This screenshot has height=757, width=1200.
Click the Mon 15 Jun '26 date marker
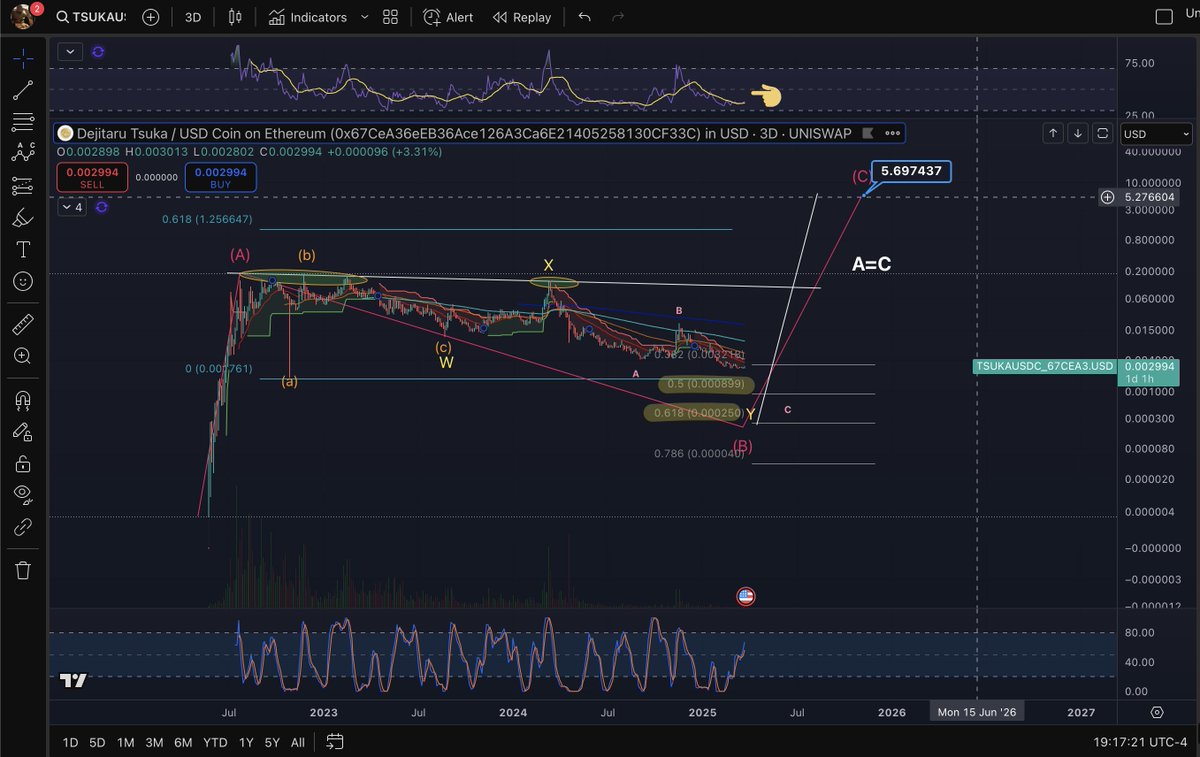click(x=977, y=712)
